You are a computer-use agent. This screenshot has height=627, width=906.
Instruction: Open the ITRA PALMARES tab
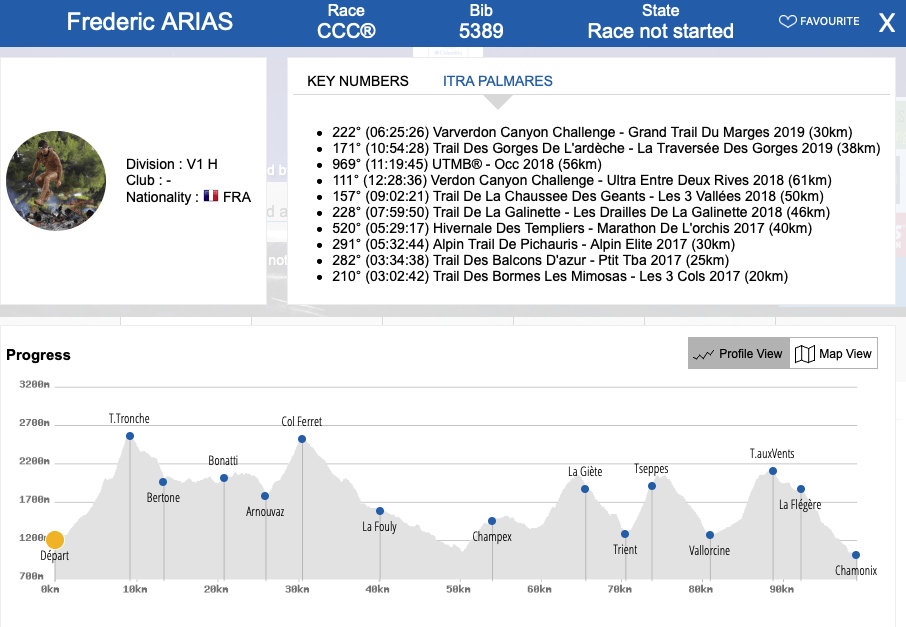(497, 81)
